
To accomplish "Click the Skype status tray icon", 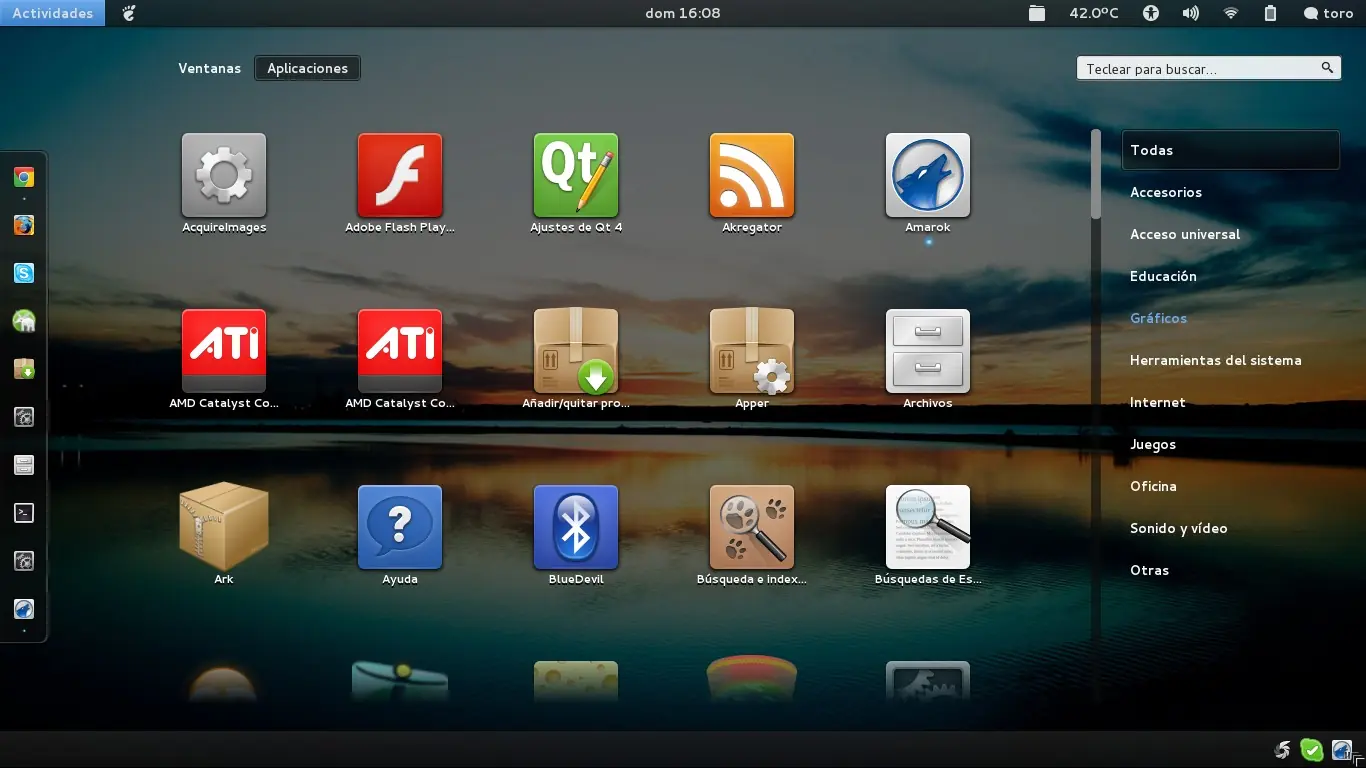I will pos(1312,750).
